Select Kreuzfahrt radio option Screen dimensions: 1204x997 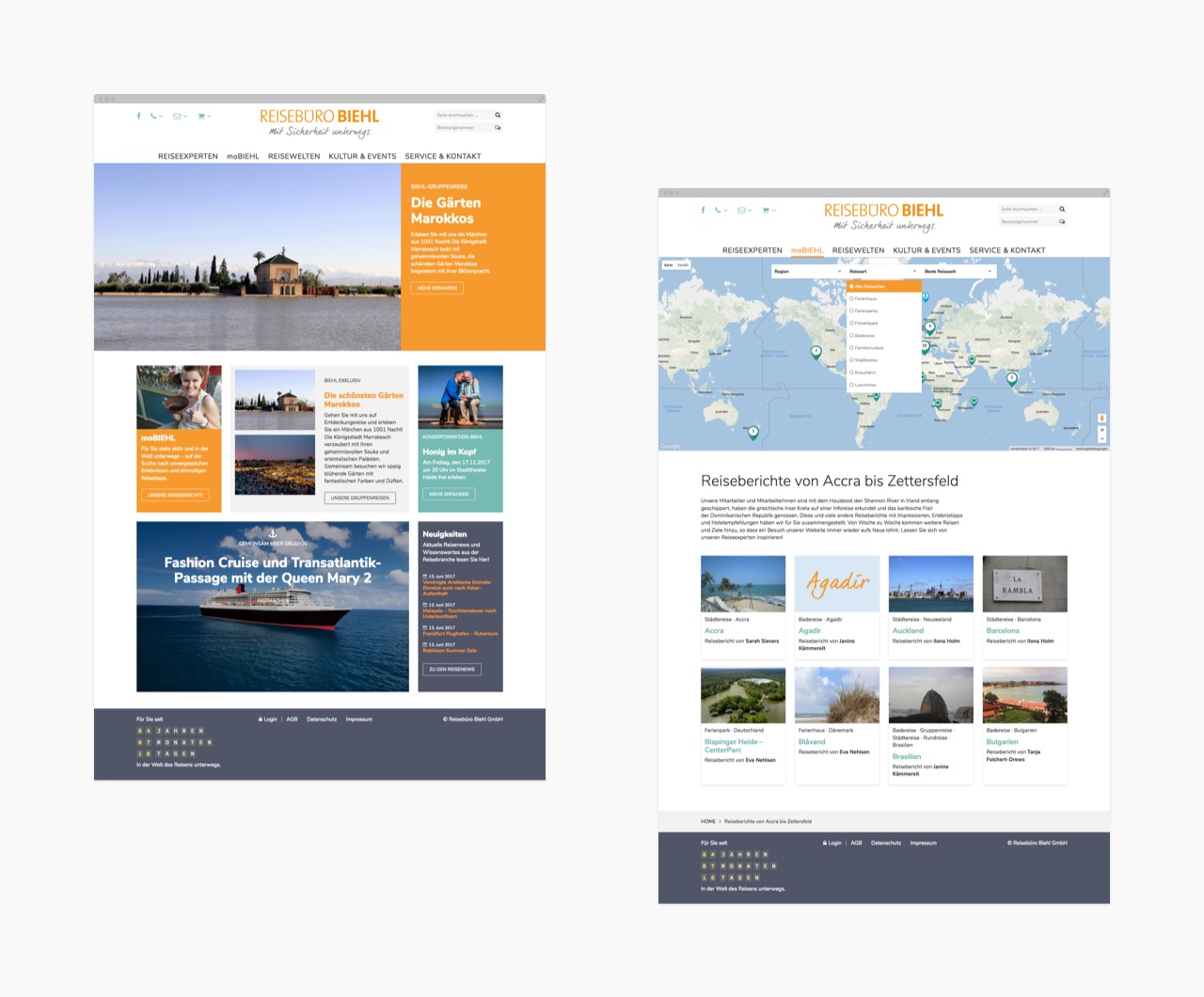pos(863,372)
